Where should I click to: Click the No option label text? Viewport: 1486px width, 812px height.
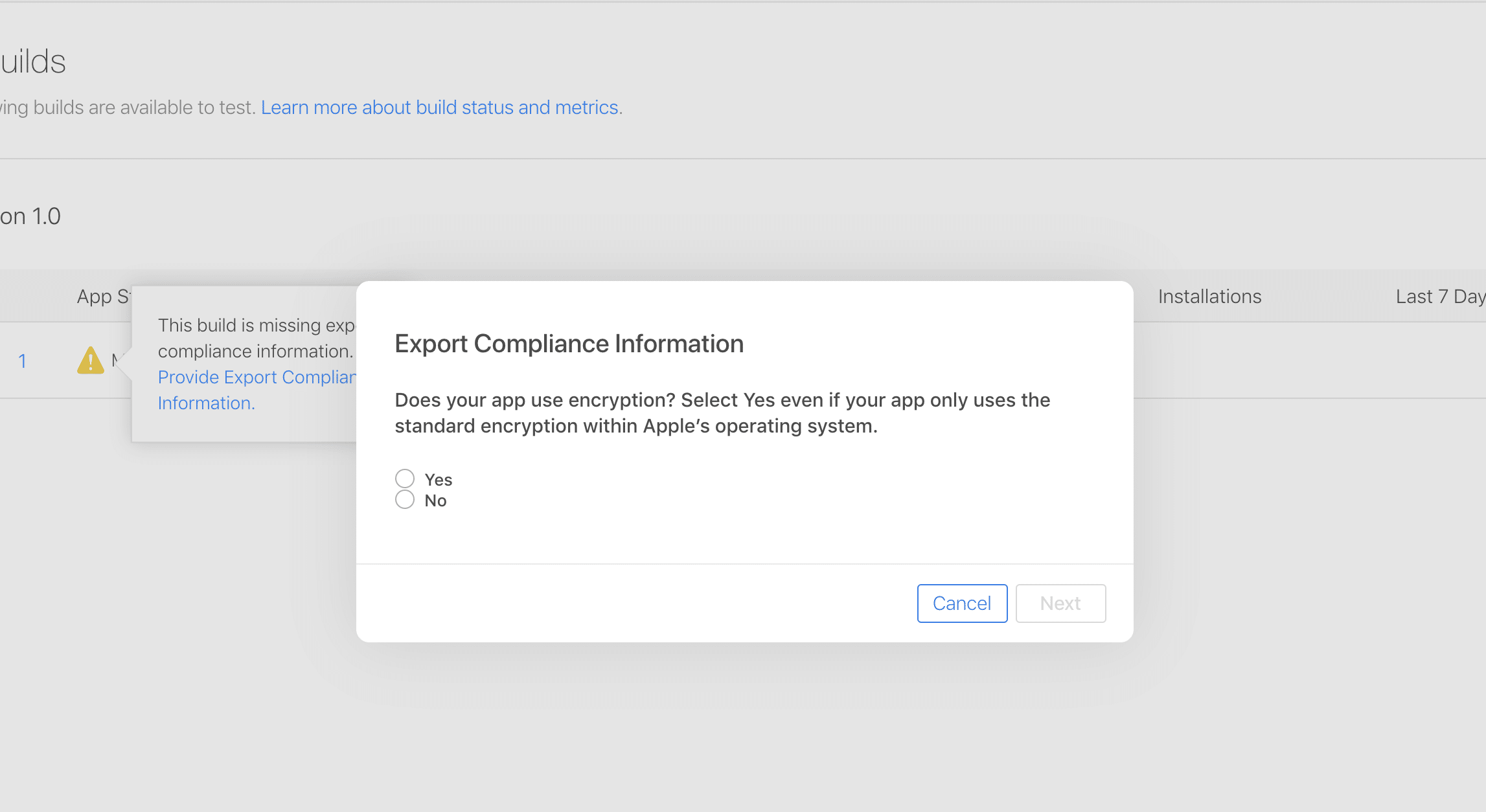pos(435,501)
